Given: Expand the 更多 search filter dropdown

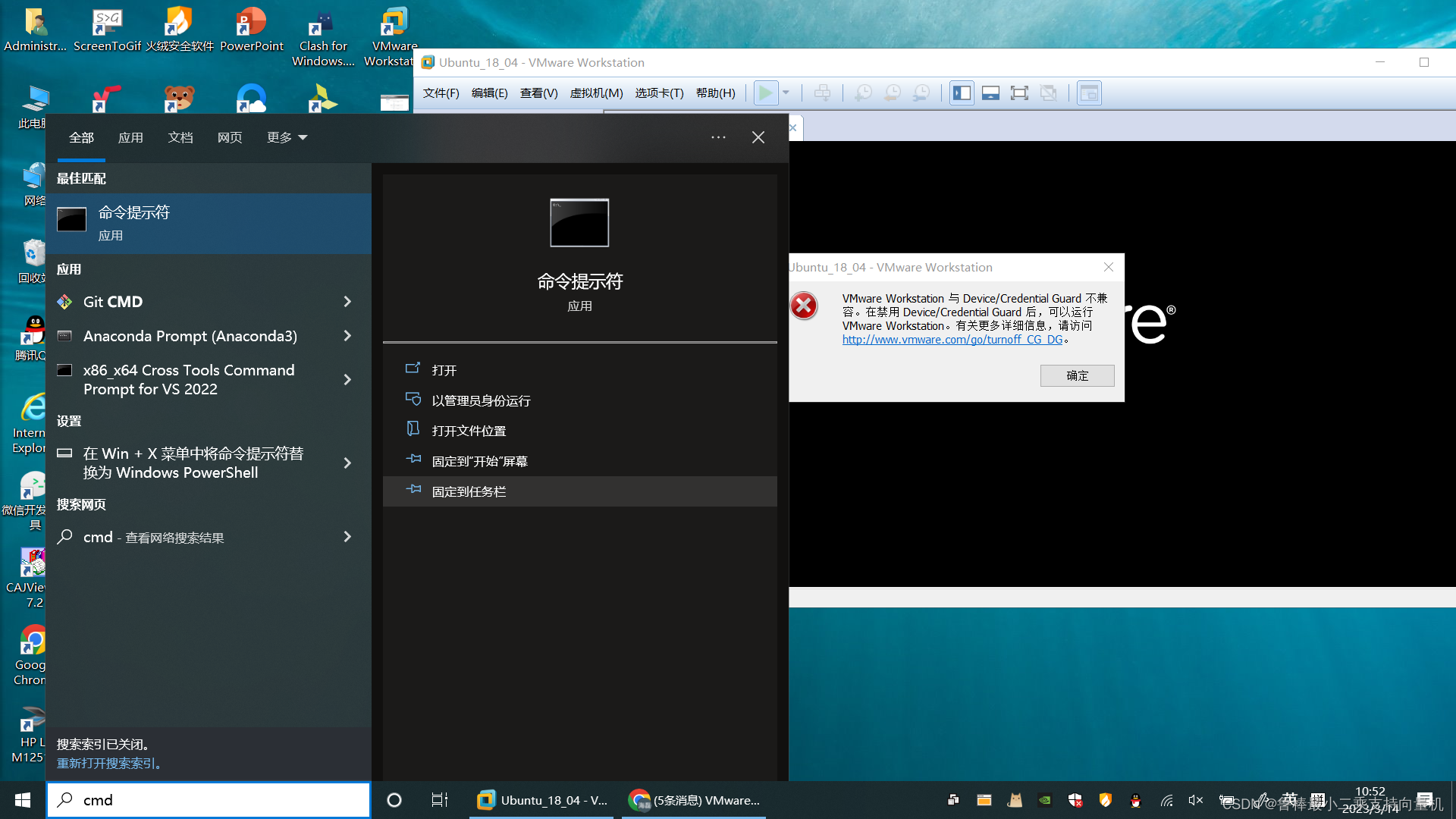Looking at the screenshot, I should [x=287, y=137].
